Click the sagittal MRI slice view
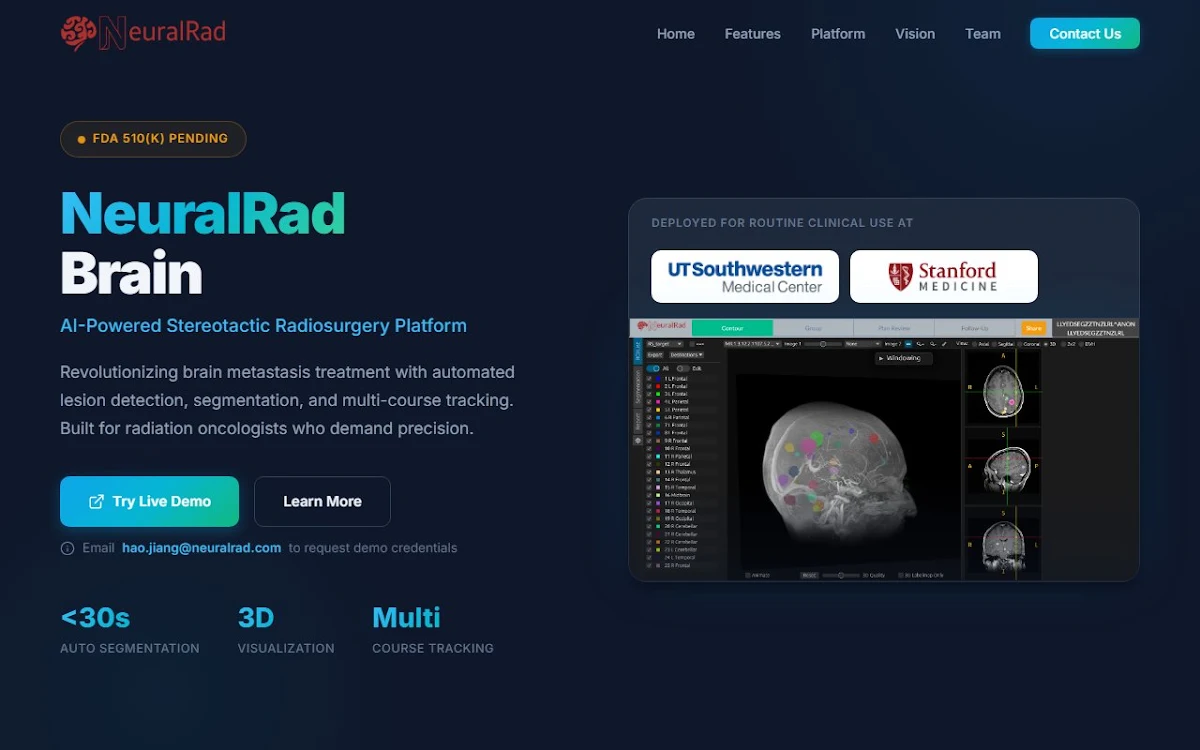Image resolution: width=1200 pixels, height=750 pixels. point(1003,464)
